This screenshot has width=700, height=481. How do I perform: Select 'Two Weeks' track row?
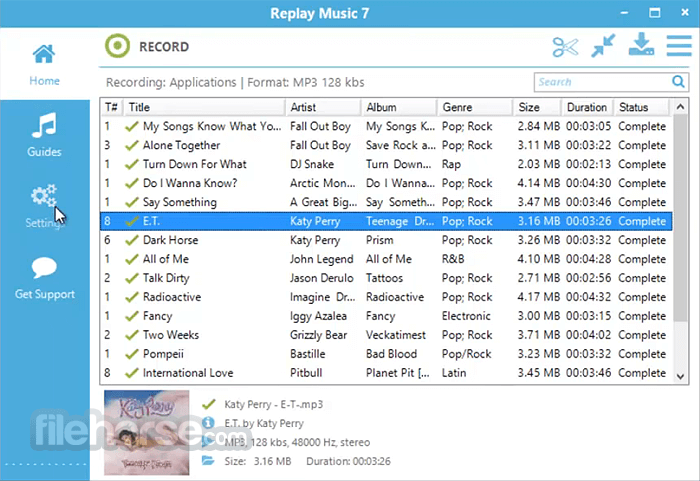[386, 335]
